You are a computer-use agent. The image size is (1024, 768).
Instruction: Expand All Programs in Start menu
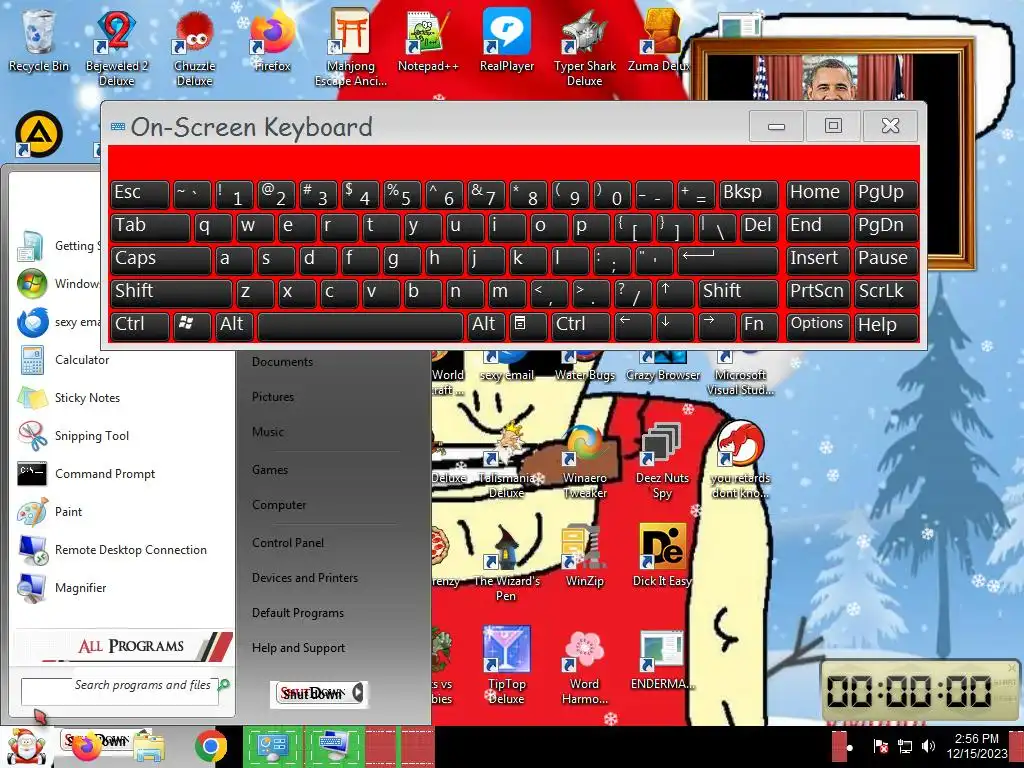click(x=124, y=646)
